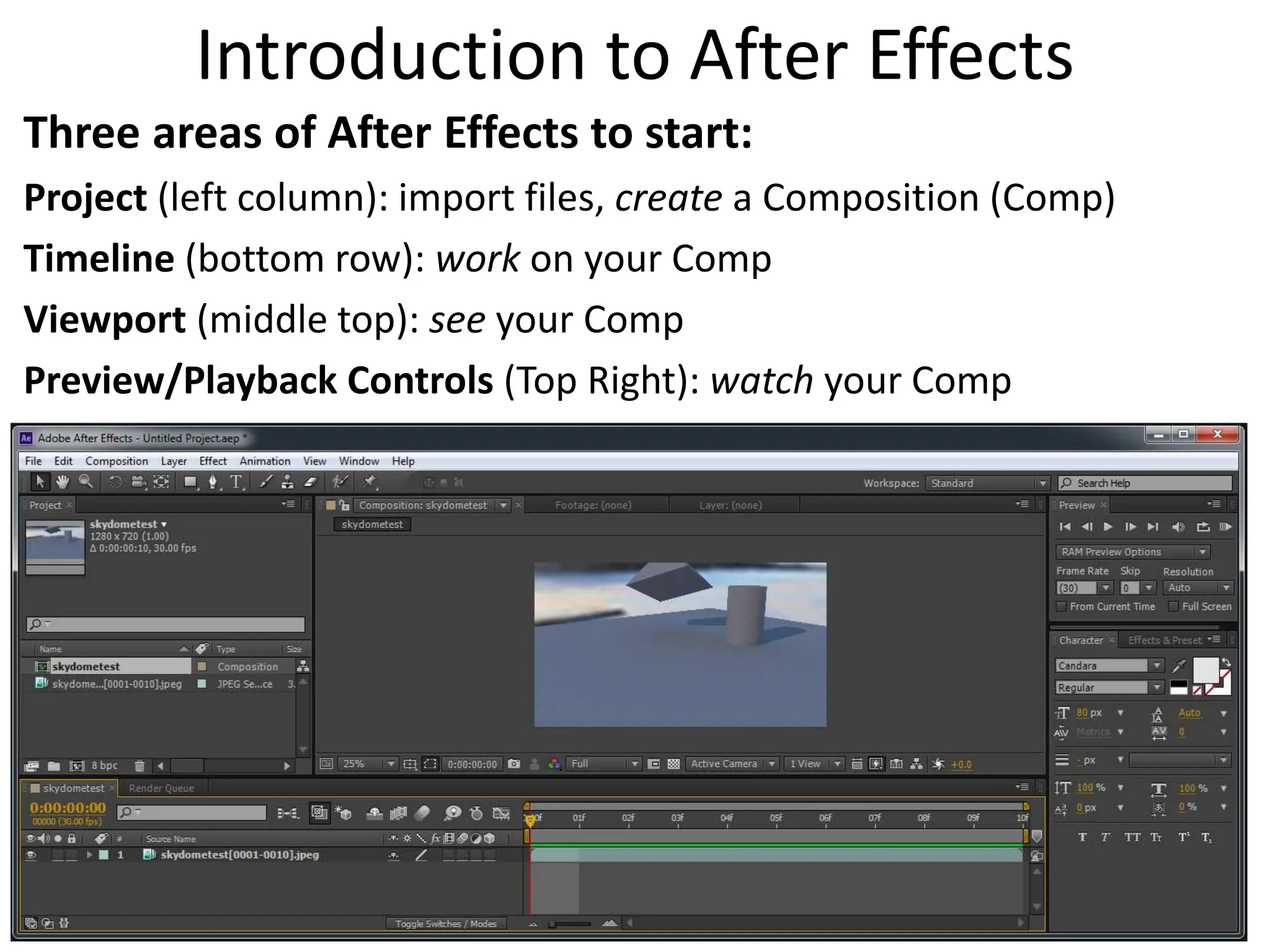Image resolution: width=1270 pixels, height=952 pixels.
Task: Select the Horizontal Type tool
Action: (236, 482)
